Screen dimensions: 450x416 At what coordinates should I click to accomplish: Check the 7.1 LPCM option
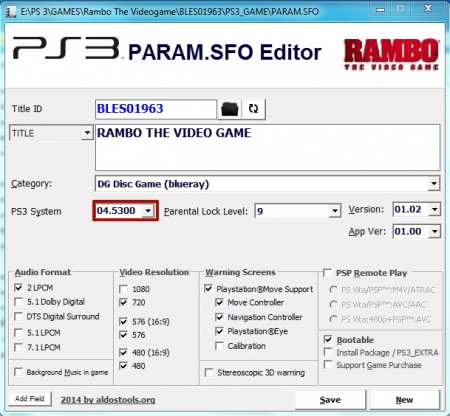pyautogui.click(x=18, y=347)
